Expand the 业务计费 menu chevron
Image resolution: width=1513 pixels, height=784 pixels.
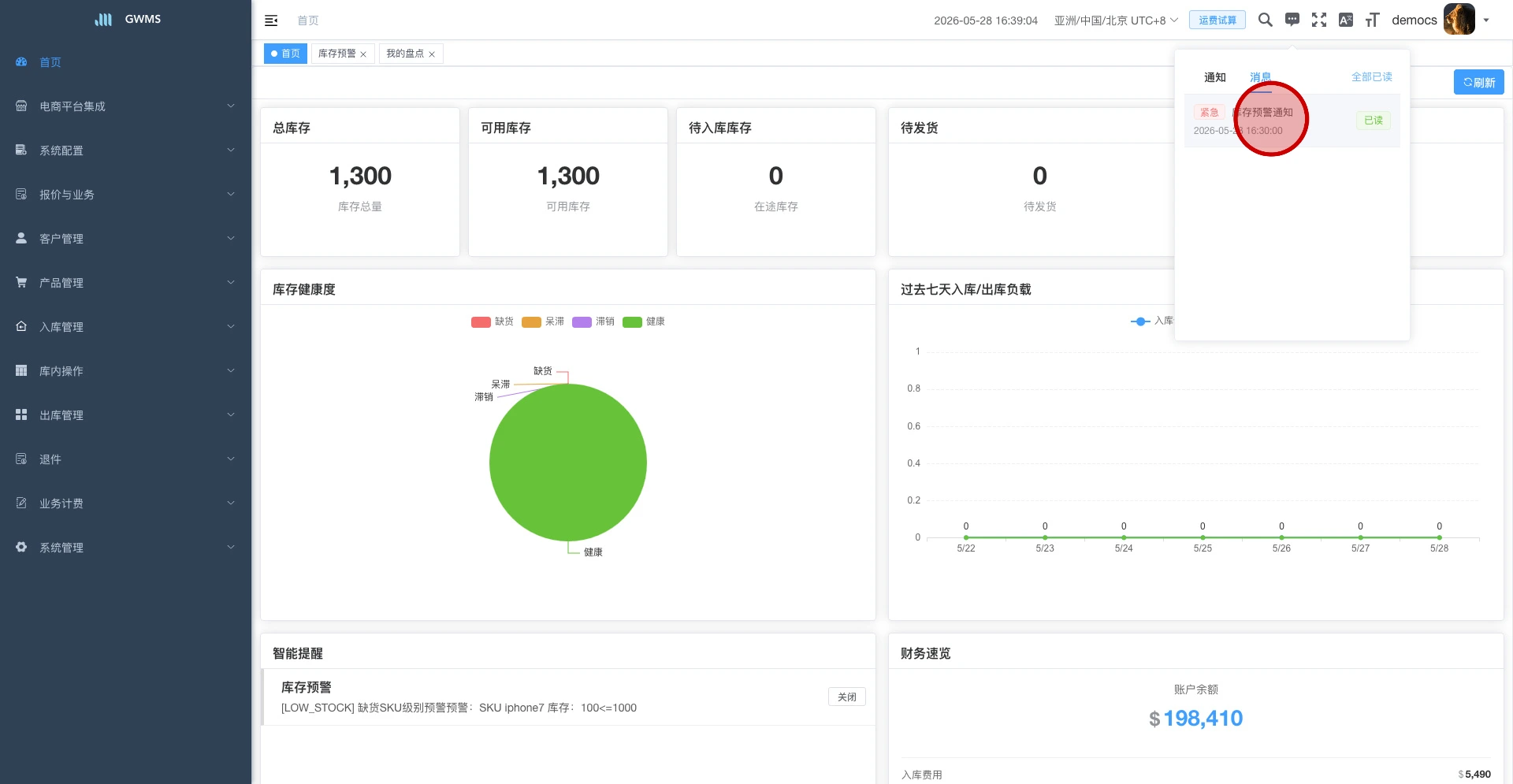point(231,503)
